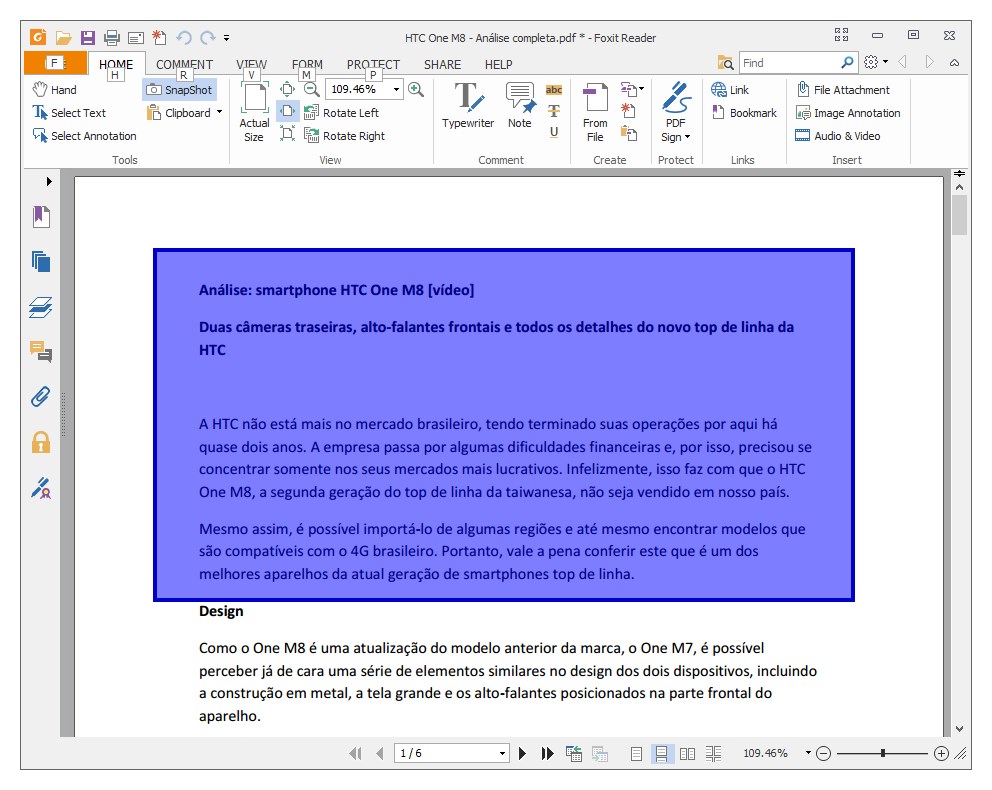Image resolution: width=992 pixels, height=790 pixels.
Task: Click the SnapShot tool
Action: (x=180, y=90)
